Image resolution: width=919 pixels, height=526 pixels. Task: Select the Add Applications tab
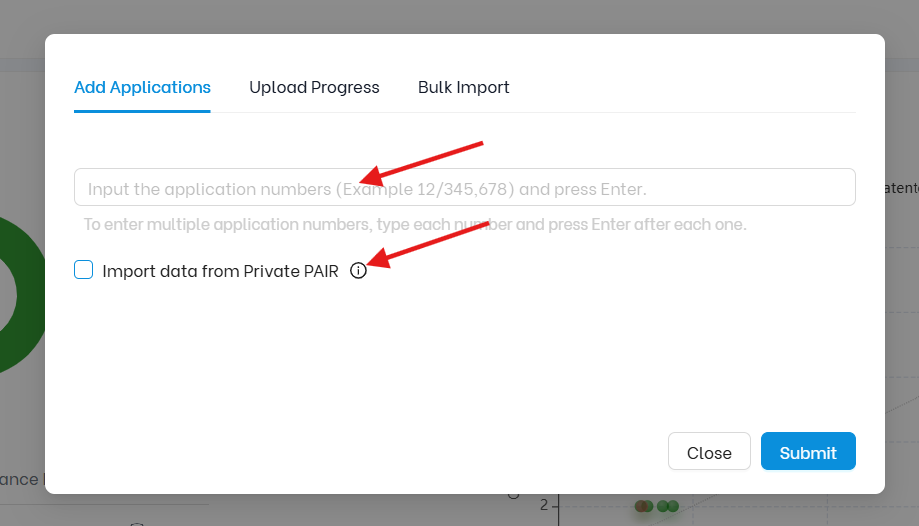[142, 87]
